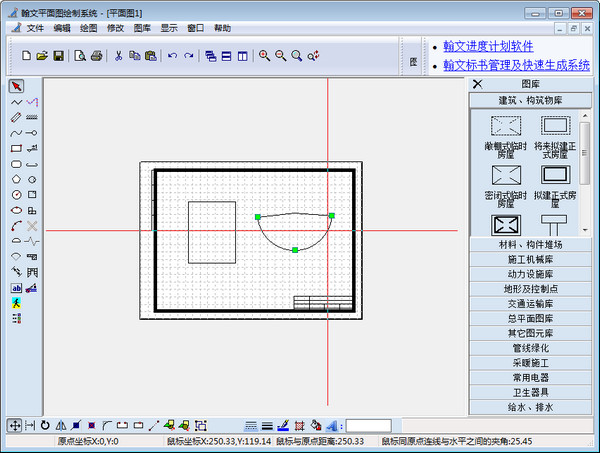
Task: Expand the 施工机械库 library section
Action: coord(529,259)
